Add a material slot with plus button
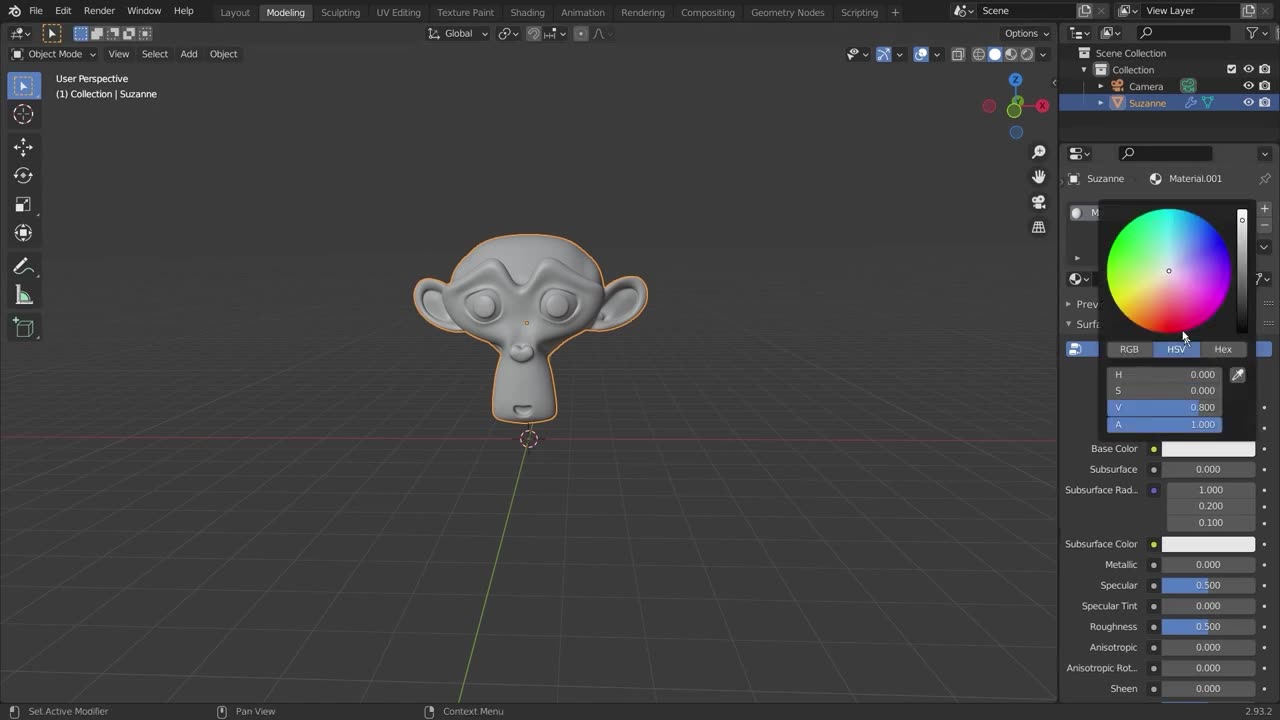The image size is (1280, 720). [1264, 209]
